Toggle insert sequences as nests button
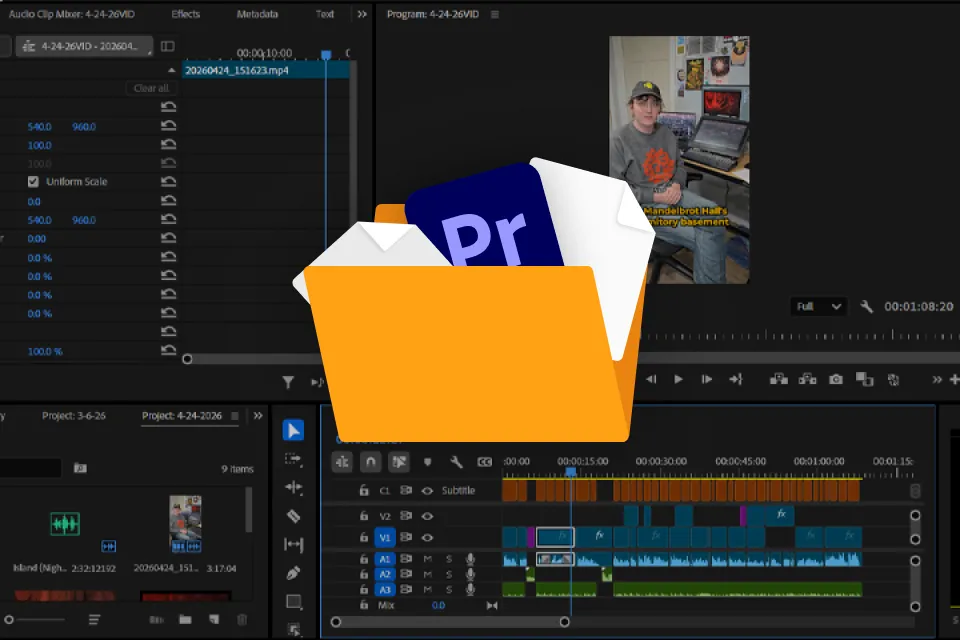Image resolution: width=960 pixels, height=640 pixels. coord(342,462)
